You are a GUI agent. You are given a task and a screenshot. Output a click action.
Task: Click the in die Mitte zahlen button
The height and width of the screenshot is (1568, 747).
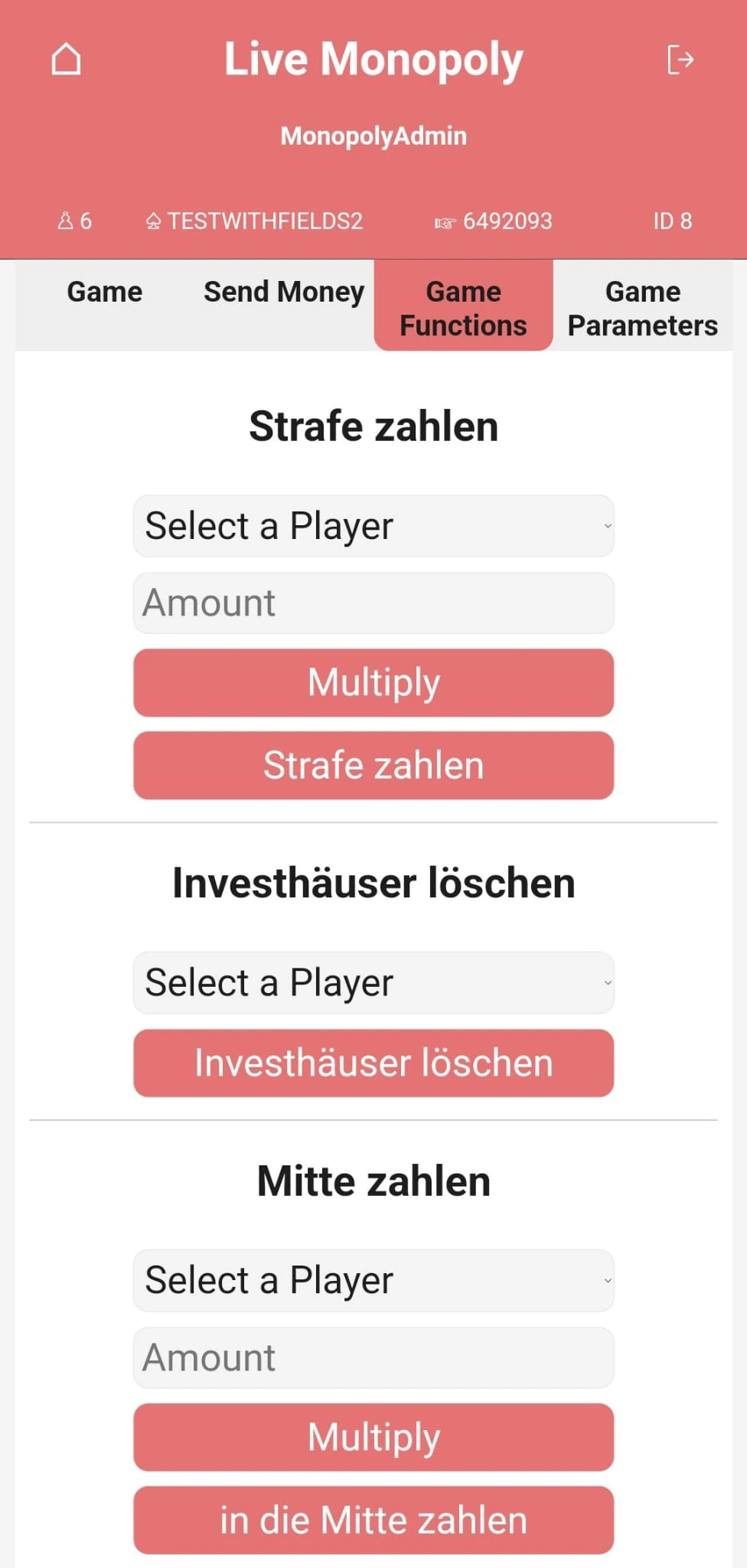pyautogui.click(x=373, y=1521)
